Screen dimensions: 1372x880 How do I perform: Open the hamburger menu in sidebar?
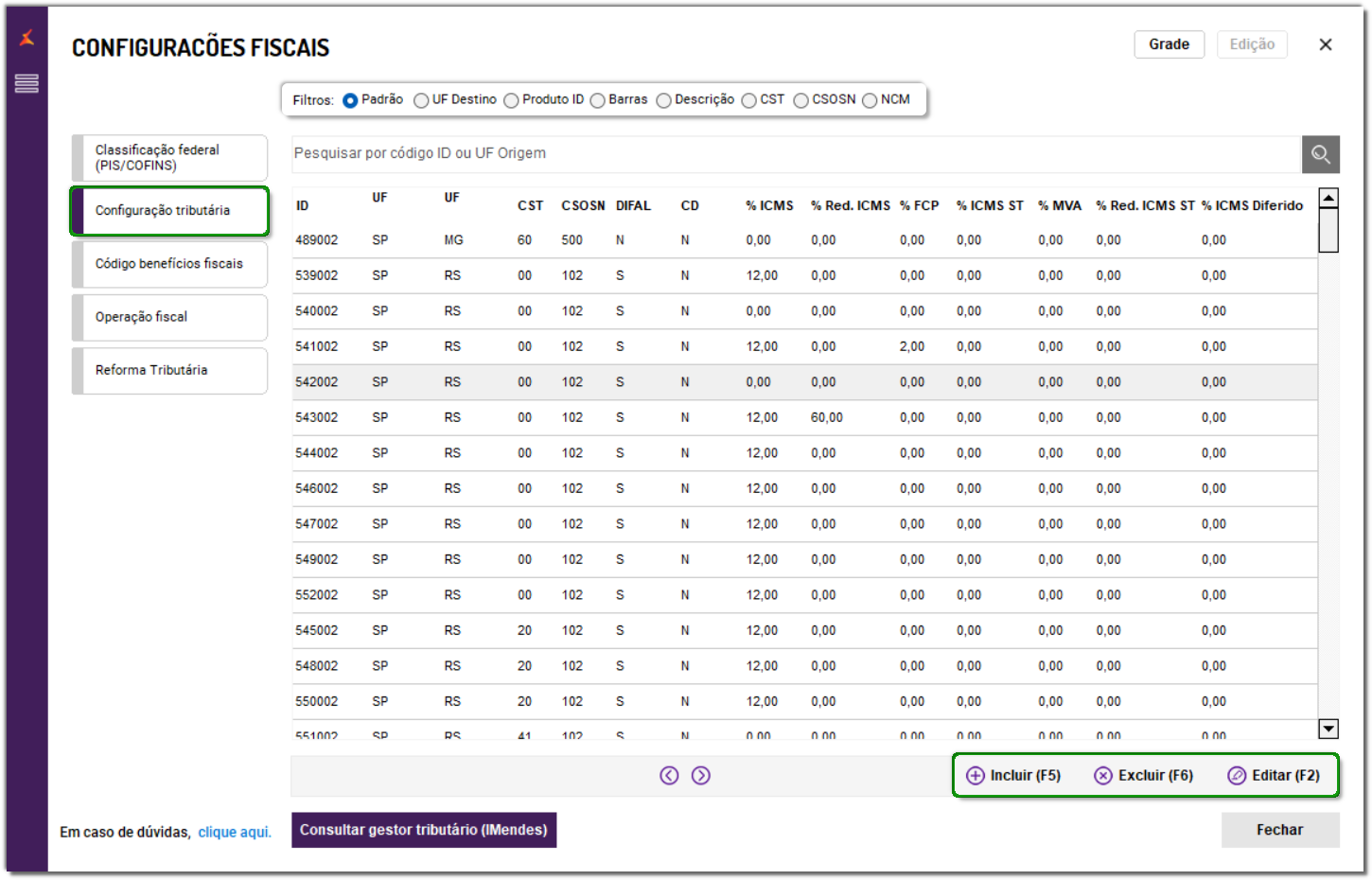(x=26, y=83)
